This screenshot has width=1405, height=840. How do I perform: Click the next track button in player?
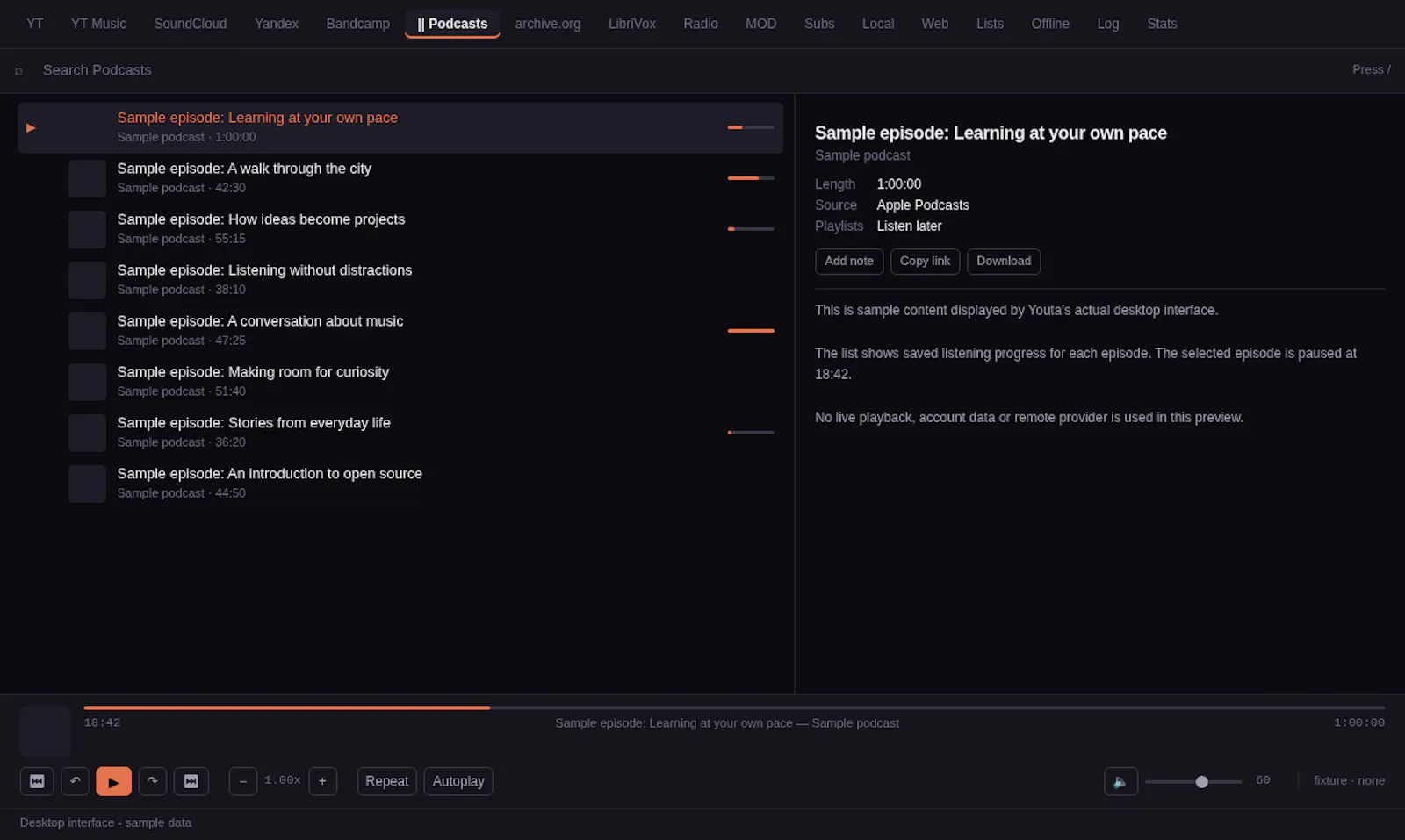[x=191, y=781]
